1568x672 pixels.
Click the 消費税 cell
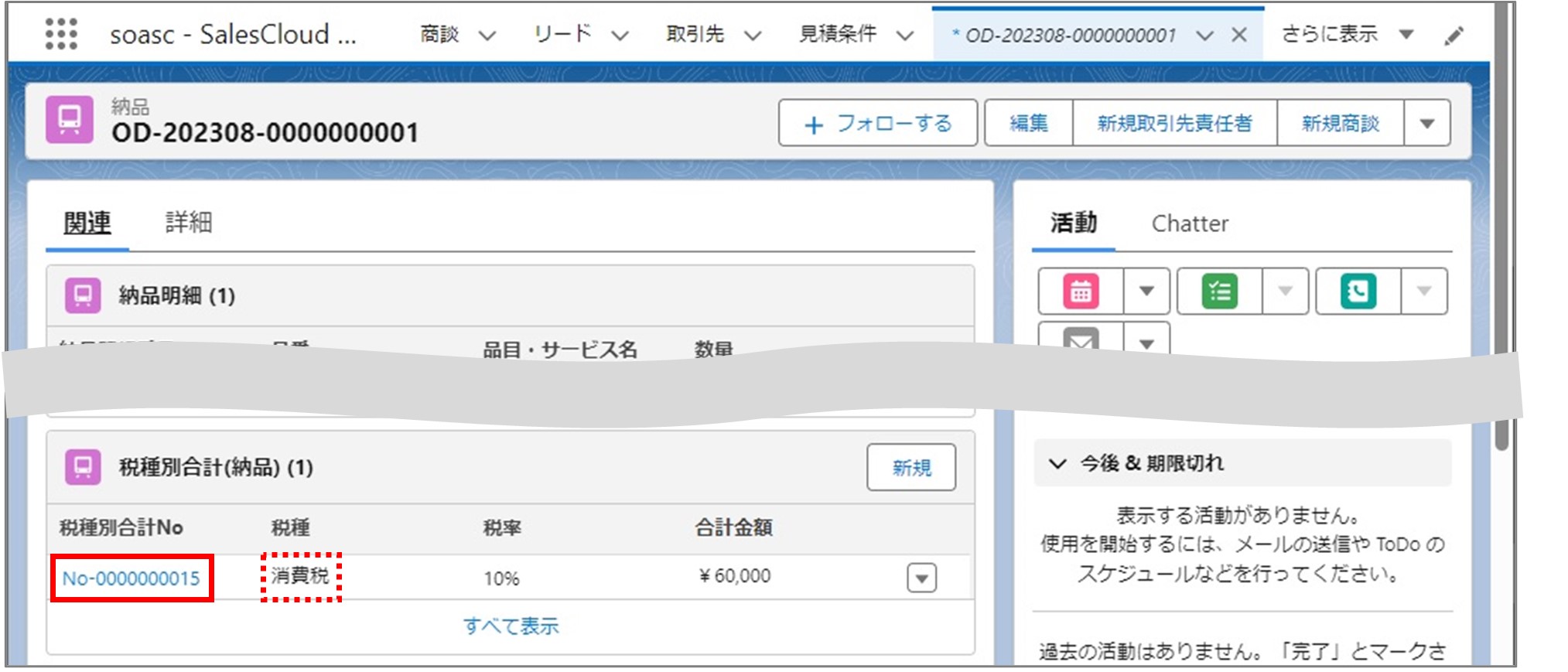click(x=300, y=576)
